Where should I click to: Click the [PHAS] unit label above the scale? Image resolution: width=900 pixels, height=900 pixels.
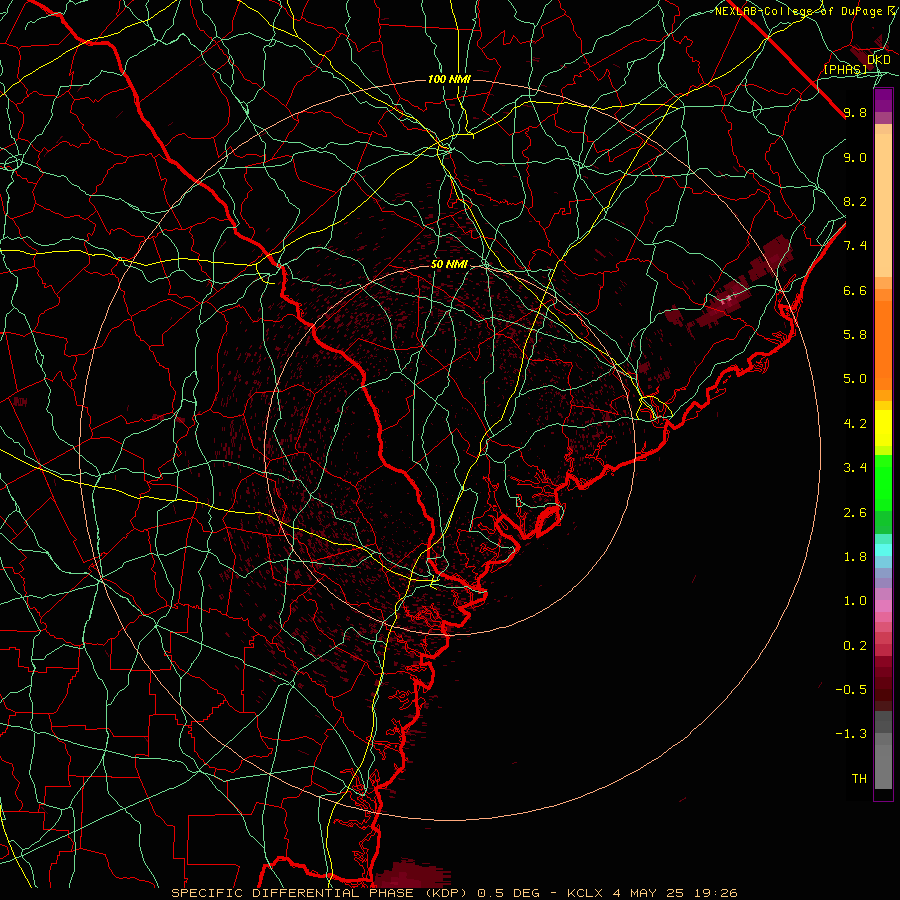coord(845,69)
